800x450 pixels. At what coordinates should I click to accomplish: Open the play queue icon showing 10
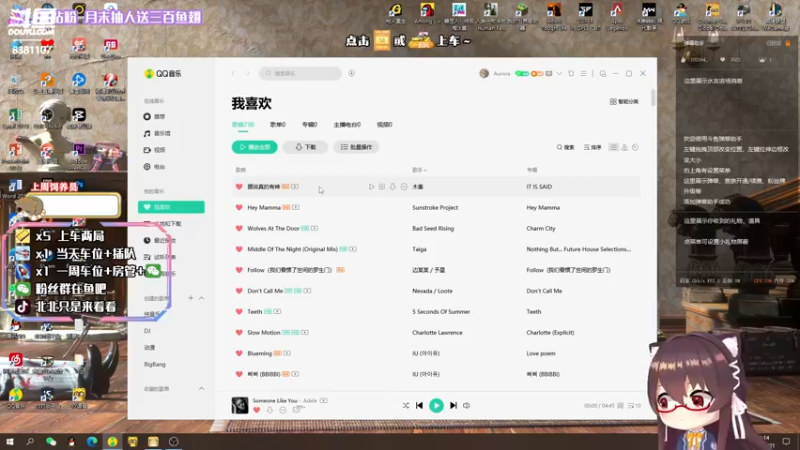coord(634,406)
